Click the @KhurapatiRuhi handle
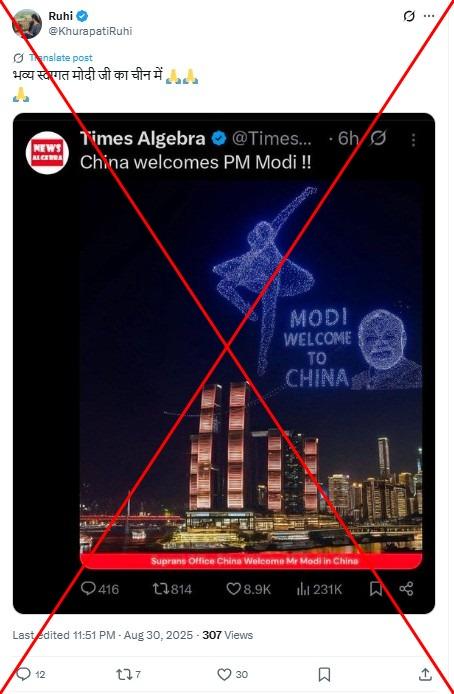This screenshot has width=454, height=694. (x=90, y=31)
